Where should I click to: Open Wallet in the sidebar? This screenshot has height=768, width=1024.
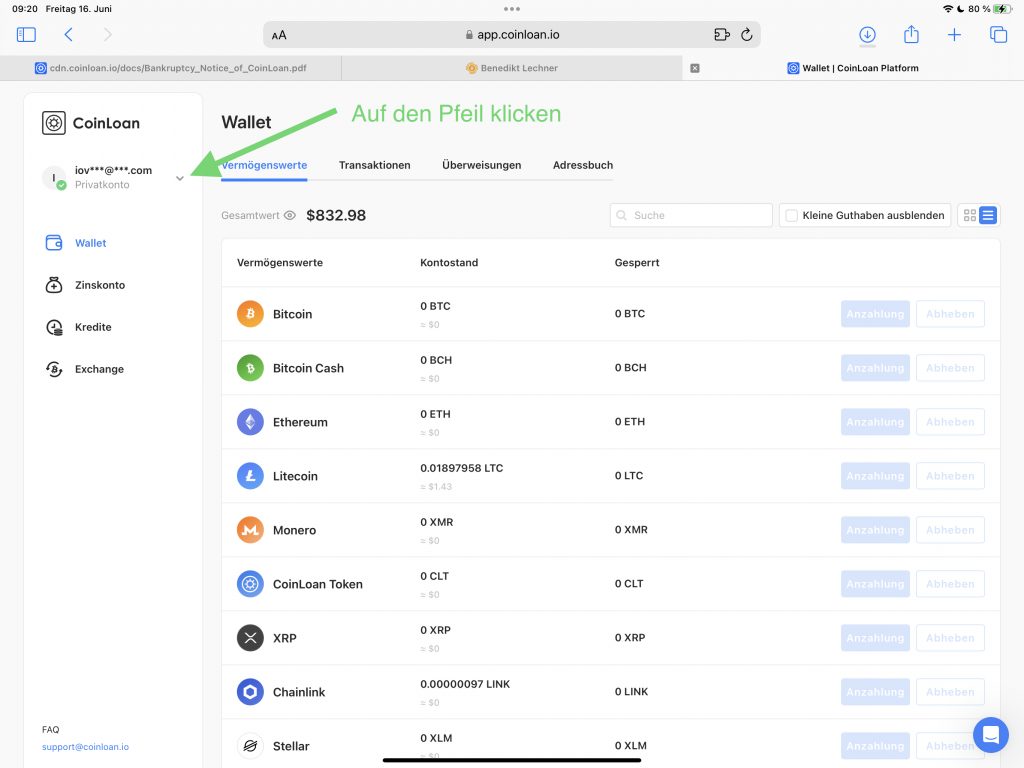(x=76, y=243)
